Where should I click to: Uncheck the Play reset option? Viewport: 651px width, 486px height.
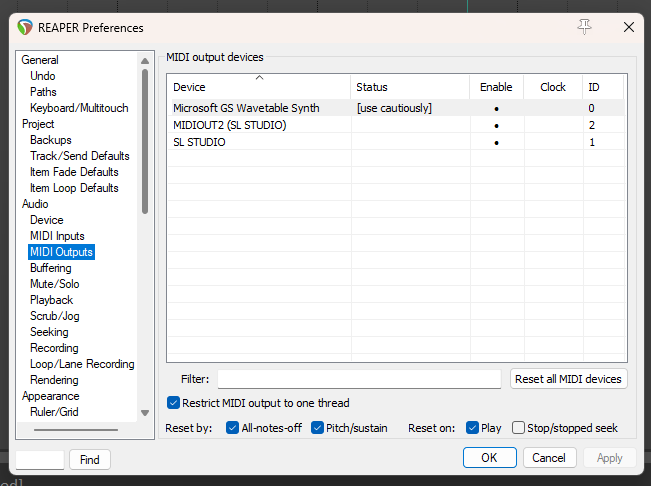473,428
